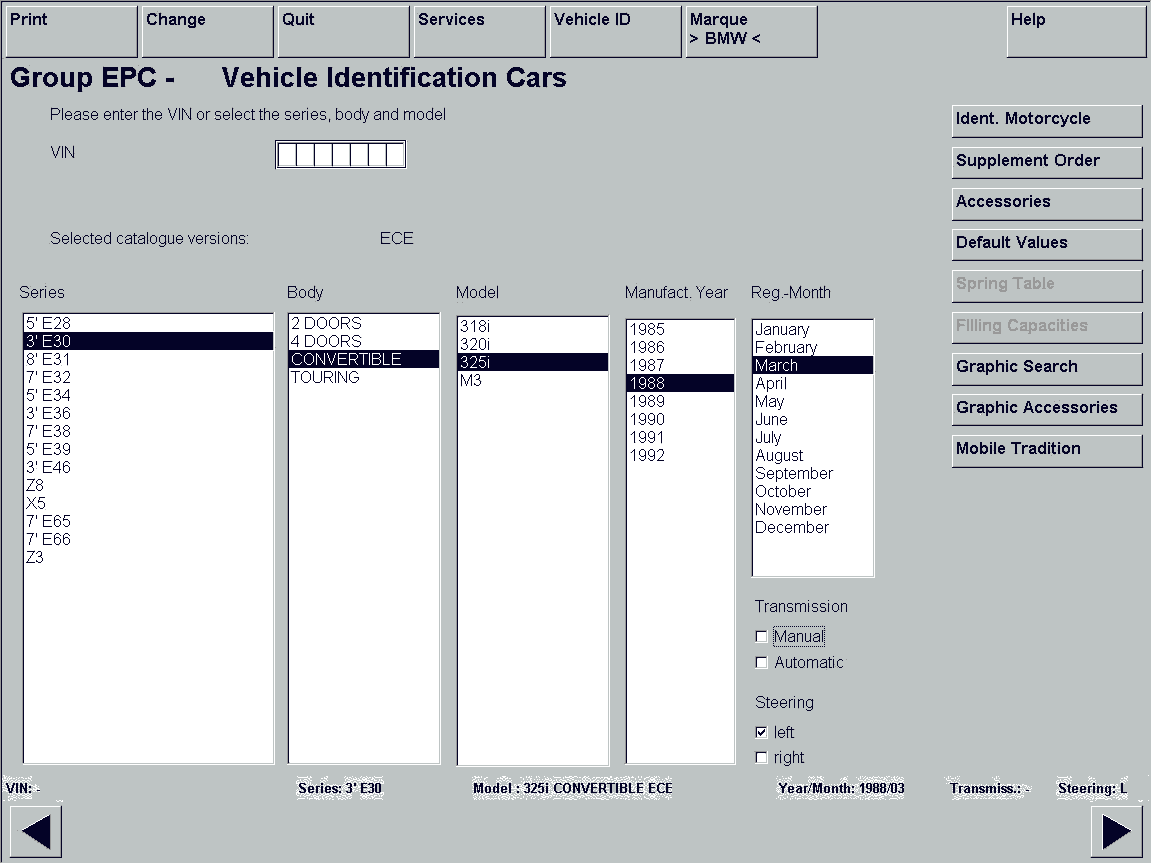This screenshot has width=1152, height=864.
Task: Enable Automatic transmission checkbox
Action: 761,663
